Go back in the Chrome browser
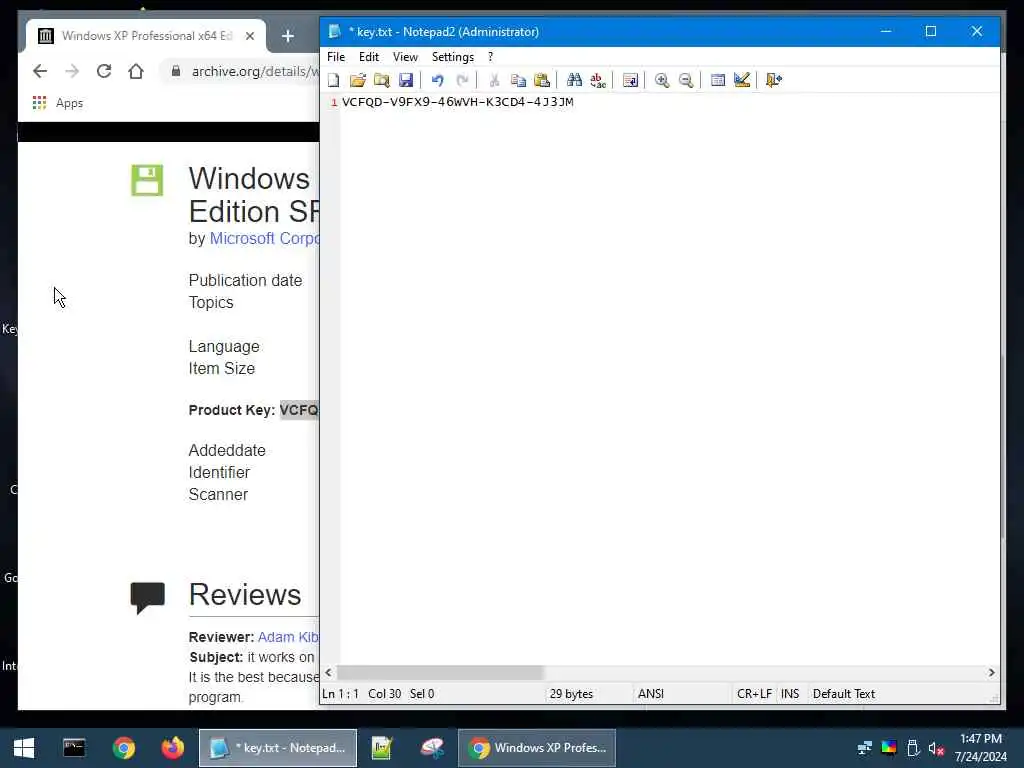Viewport: 1024px width, 768px height. tap(40, 71)
